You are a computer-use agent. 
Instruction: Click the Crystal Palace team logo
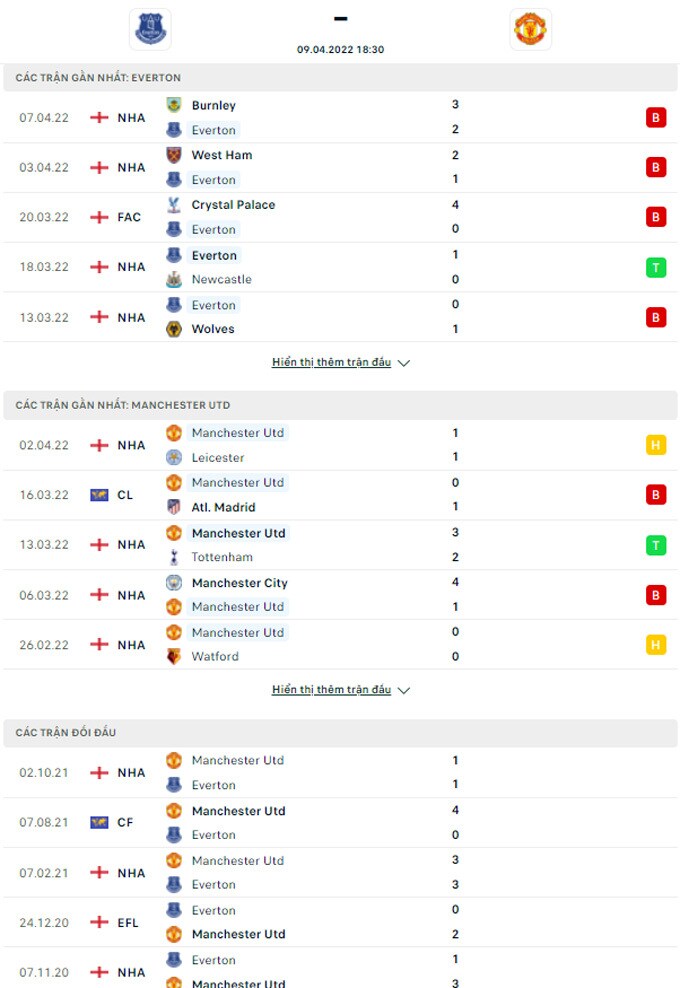tap(174, 205)
